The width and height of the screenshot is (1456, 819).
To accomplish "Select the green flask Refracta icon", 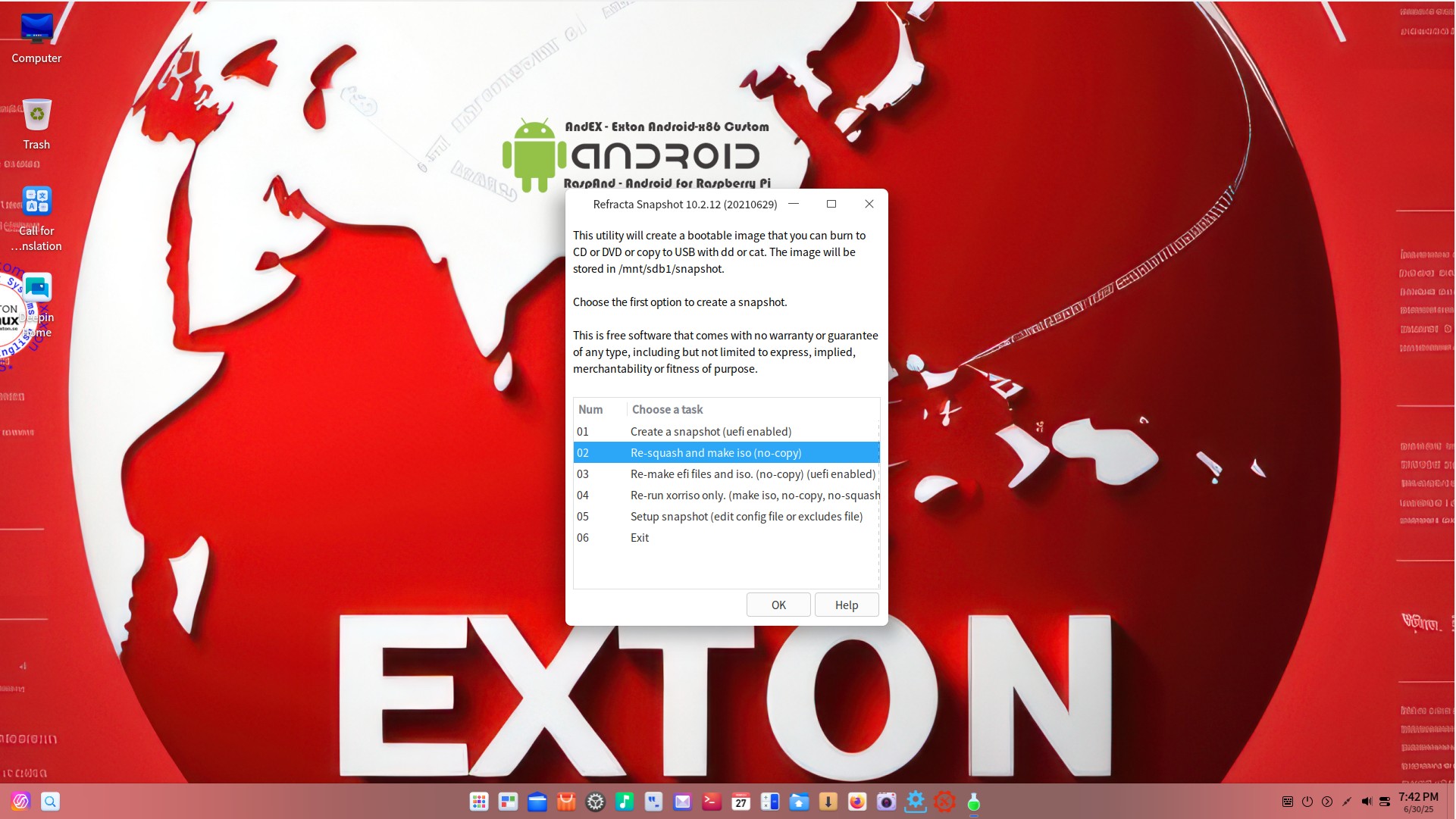I will [974, 802].
